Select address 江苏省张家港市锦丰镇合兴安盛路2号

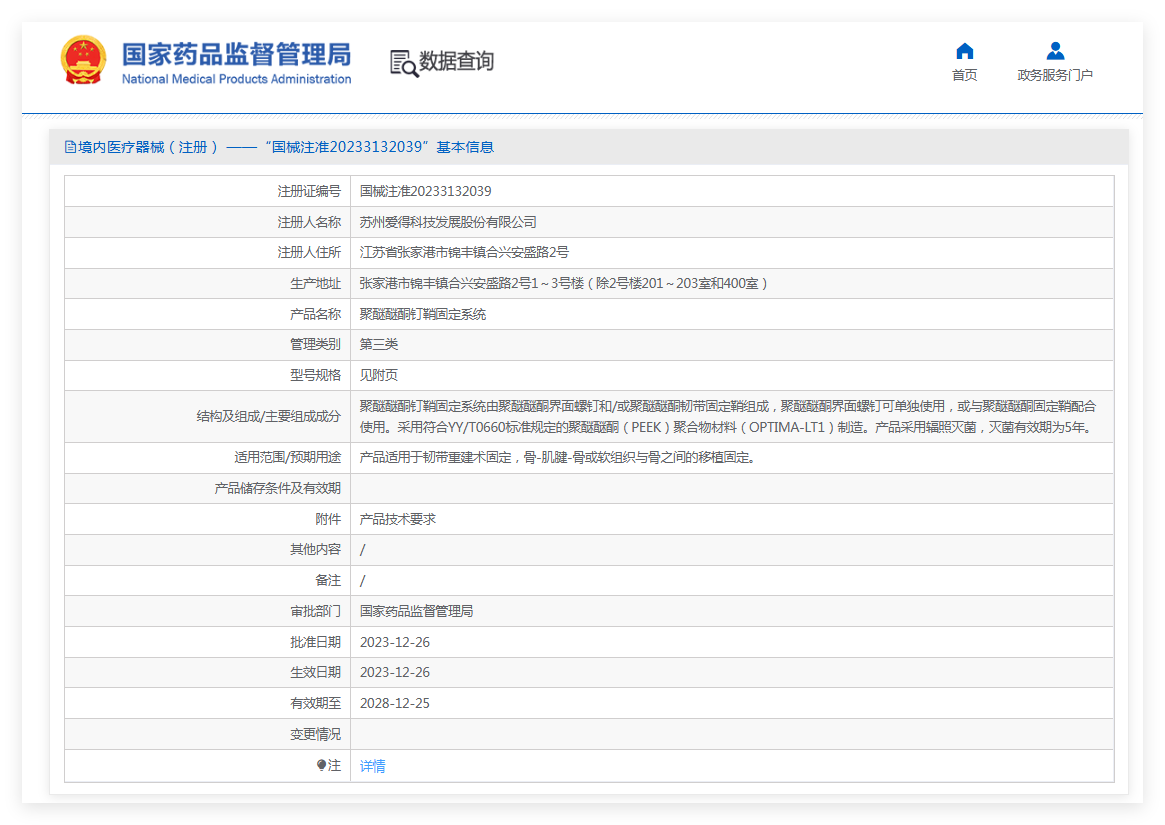click(x=464, y=253)
